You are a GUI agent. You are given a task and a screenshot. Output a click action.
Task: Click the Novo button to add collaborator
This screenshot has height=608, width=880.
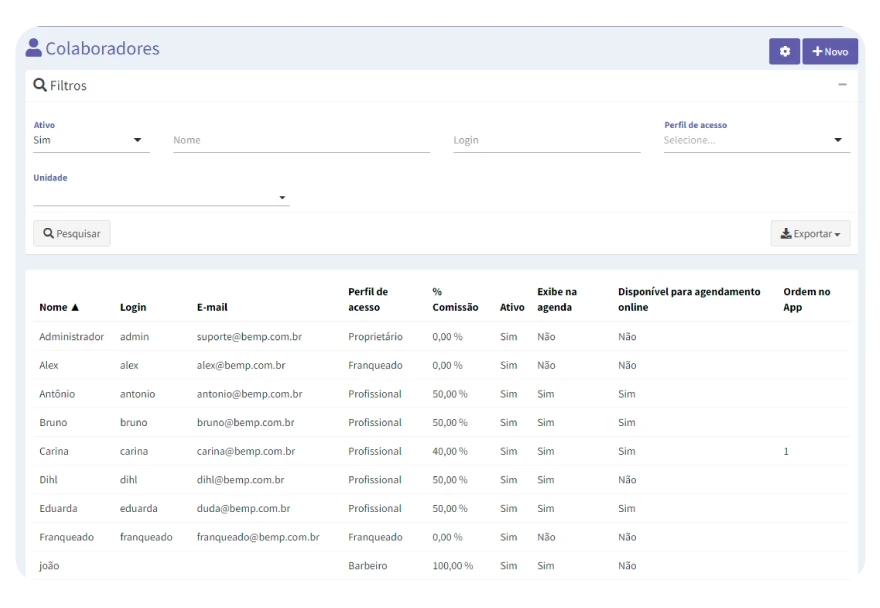pos(830,52)
